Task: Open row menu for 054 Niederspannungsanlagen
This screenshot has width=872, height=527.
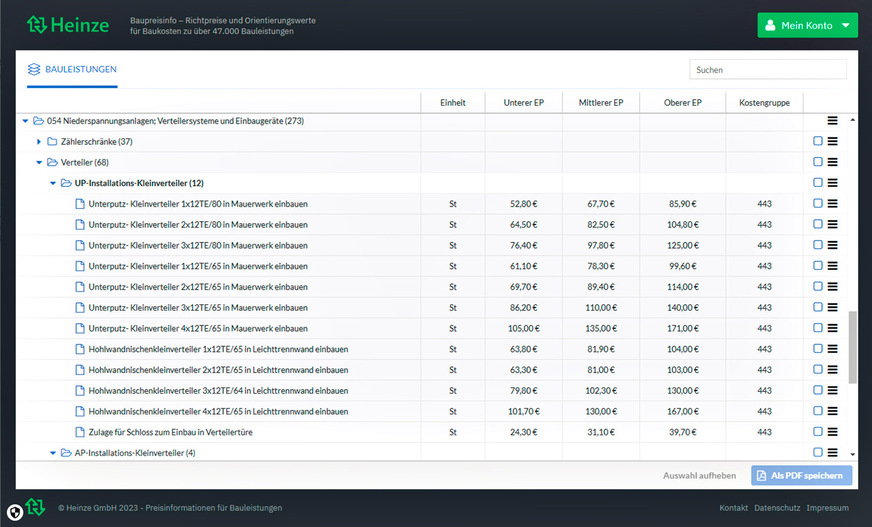Action: (x=832, y=120)
